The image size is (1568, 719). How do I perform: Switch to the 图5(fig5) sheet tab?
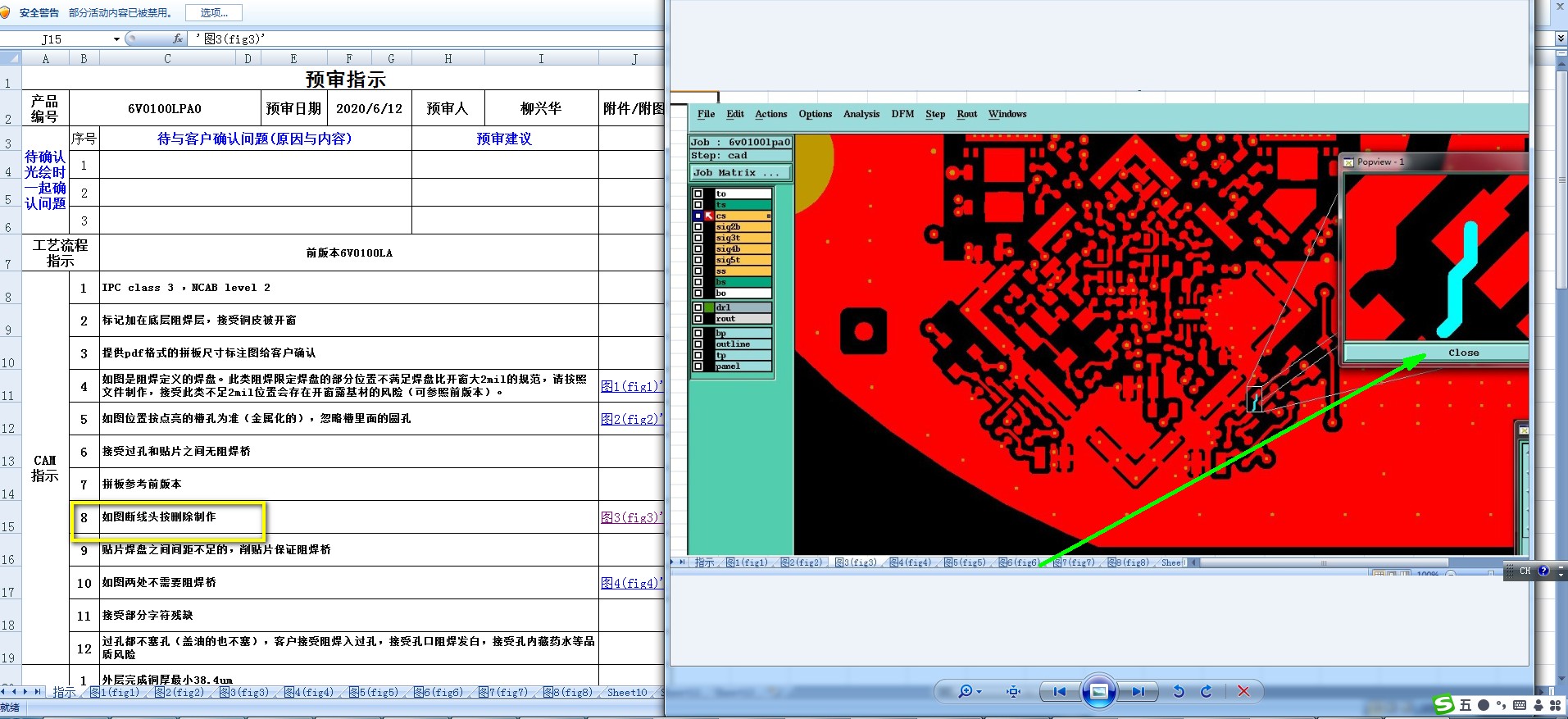[x=374, y=693]
